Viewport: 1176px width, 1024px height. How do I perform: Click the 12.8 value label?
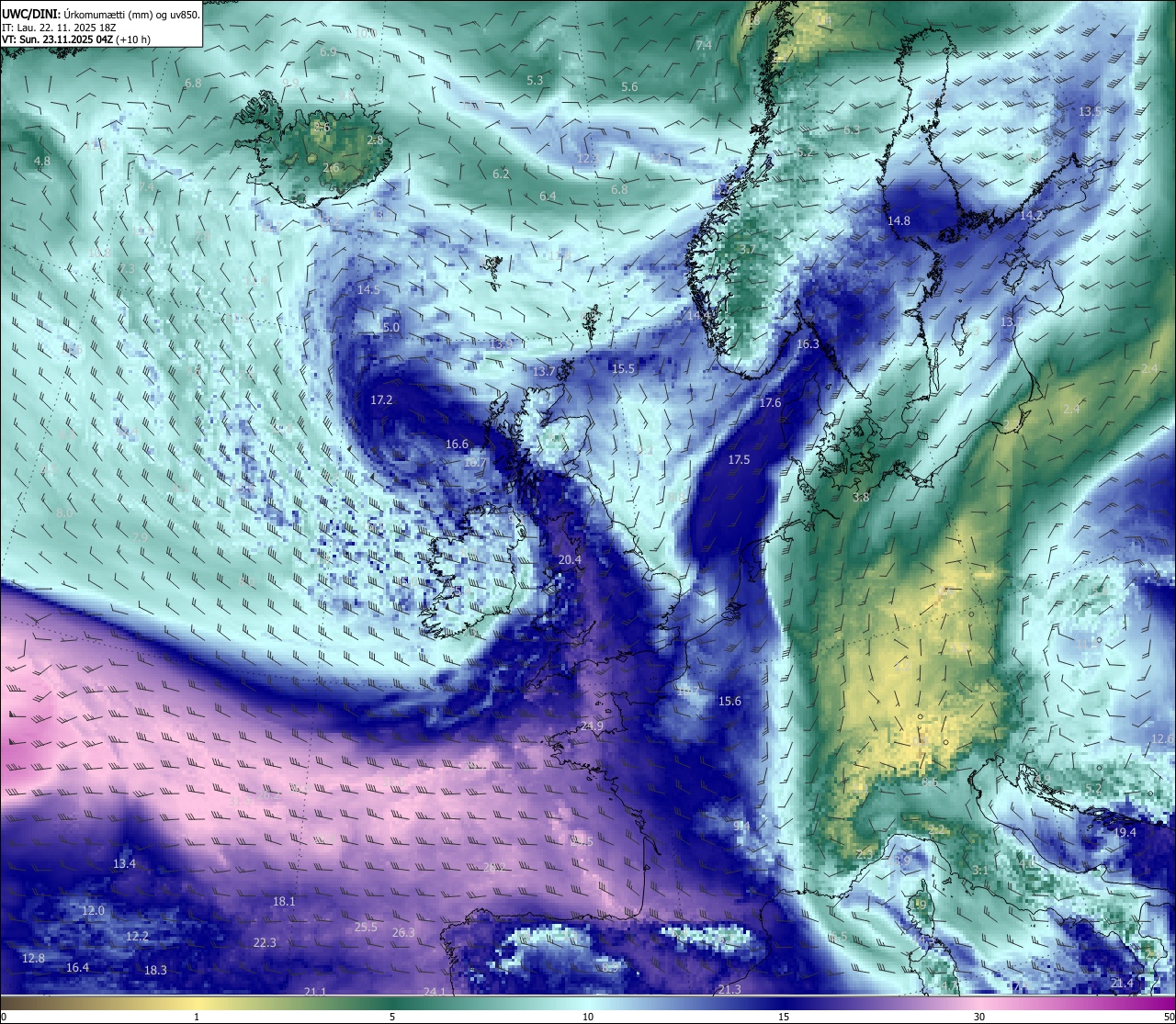[x=33, y=959]
